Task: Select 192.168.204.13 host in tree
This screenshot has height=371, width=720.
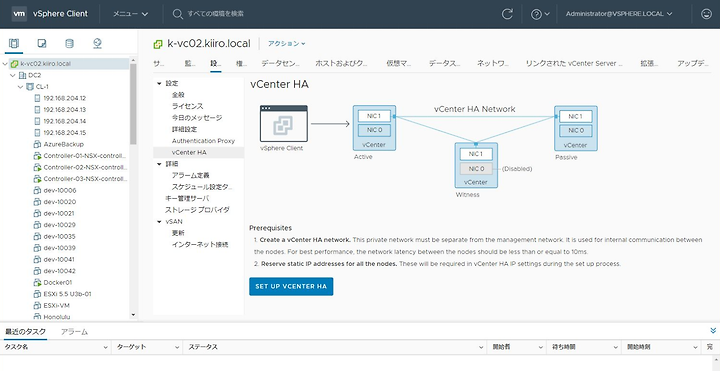Action: [65, 110]
